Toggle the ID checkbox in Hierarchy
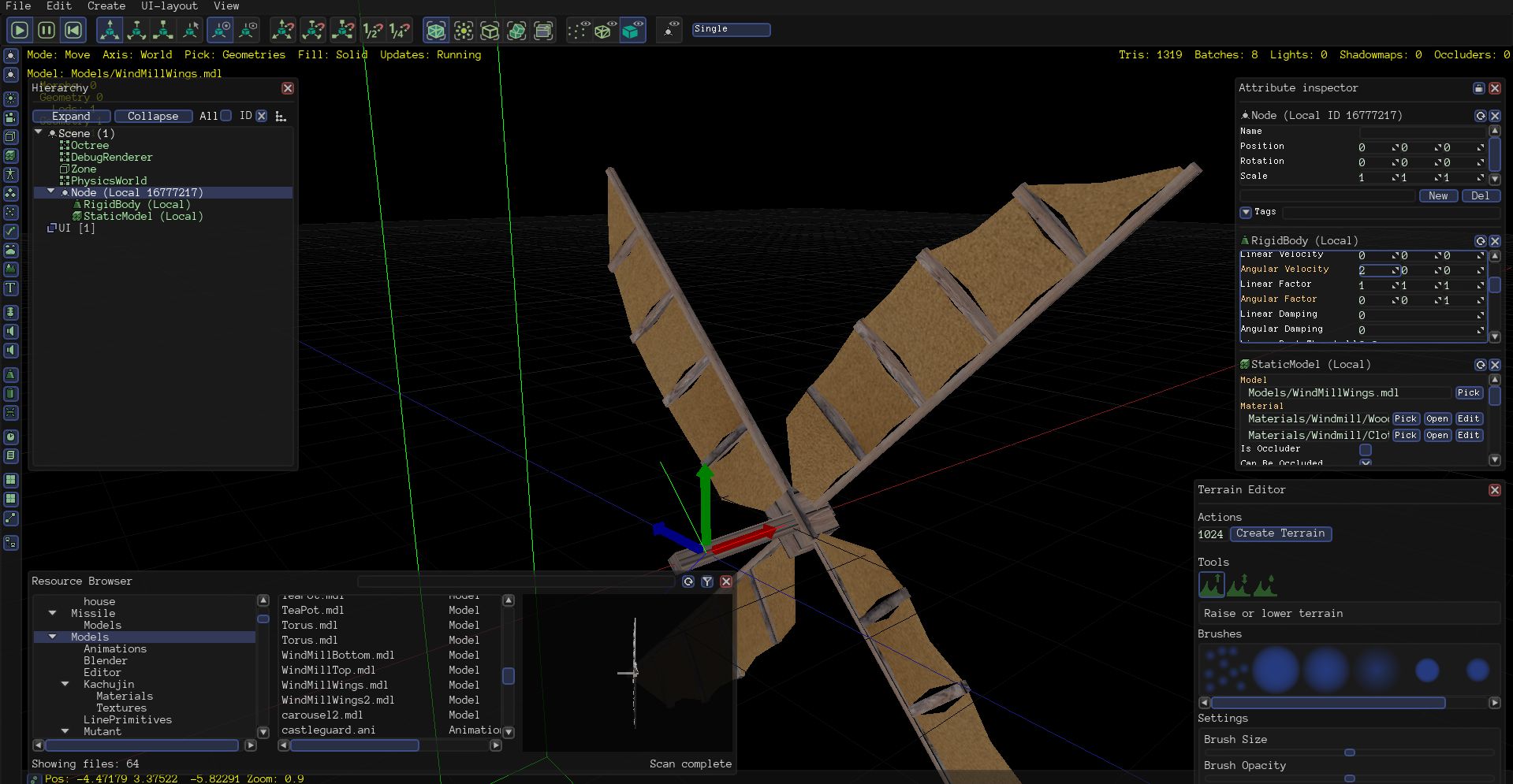 262,116
